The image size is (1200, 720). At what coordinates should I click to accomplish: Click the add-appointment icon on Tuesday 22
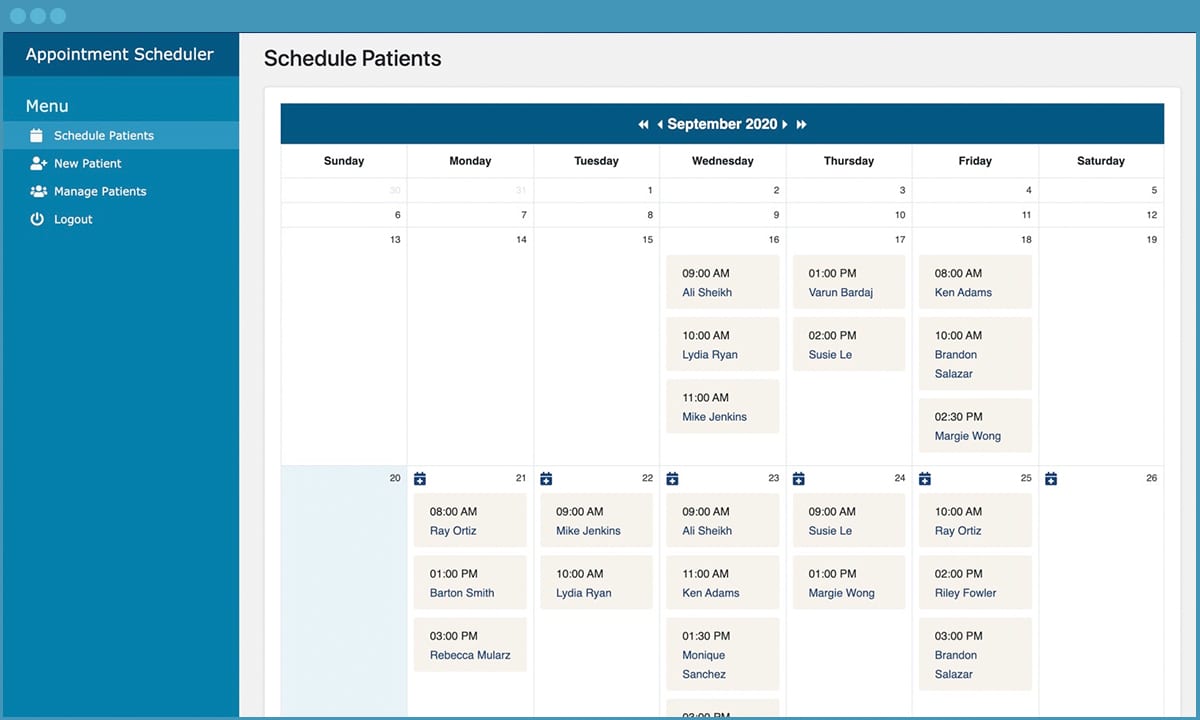(x=546, y=479)
